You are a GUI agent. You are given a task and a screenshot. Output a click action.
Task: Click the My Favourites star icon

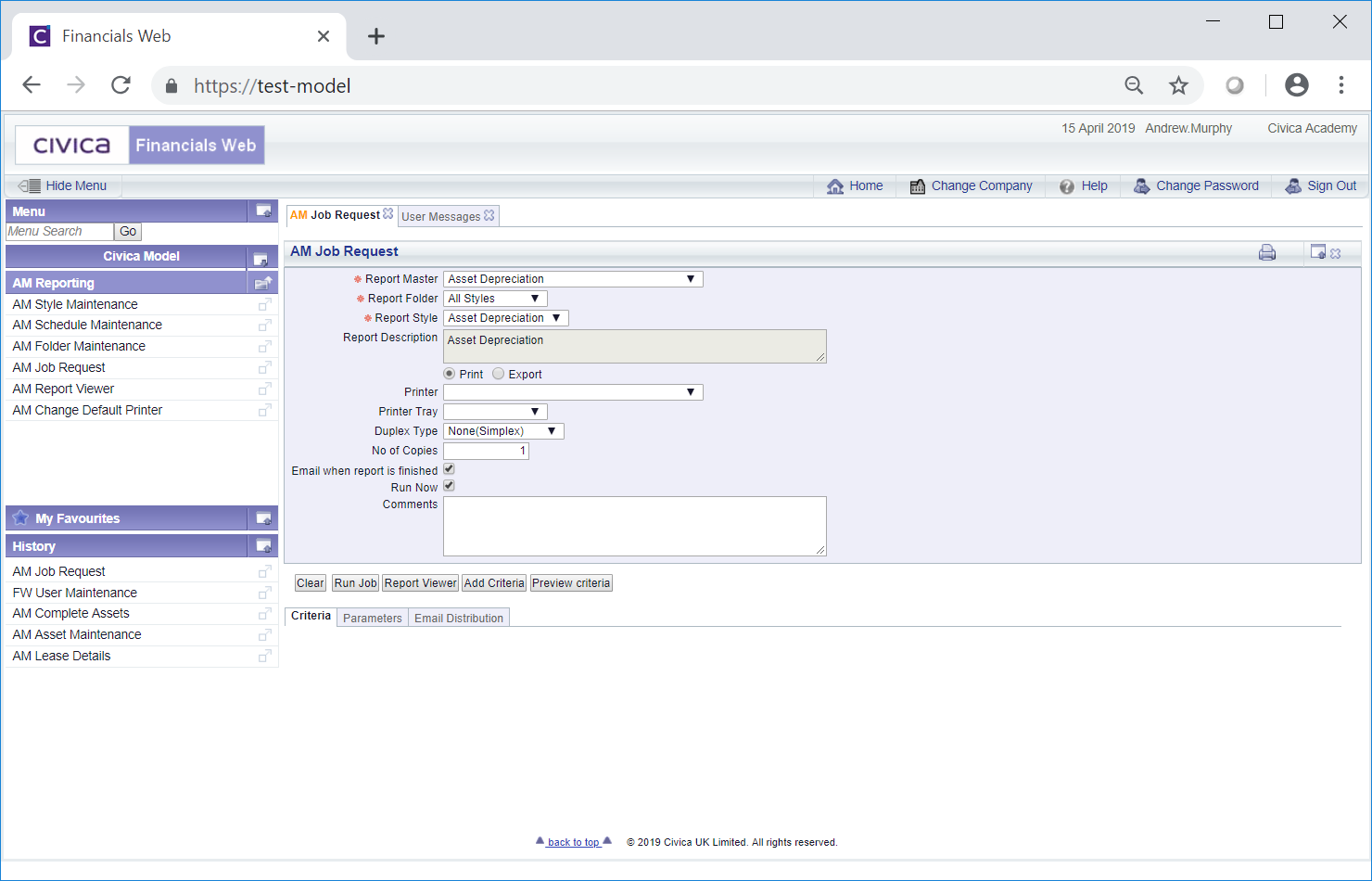(x=20, y=517)
